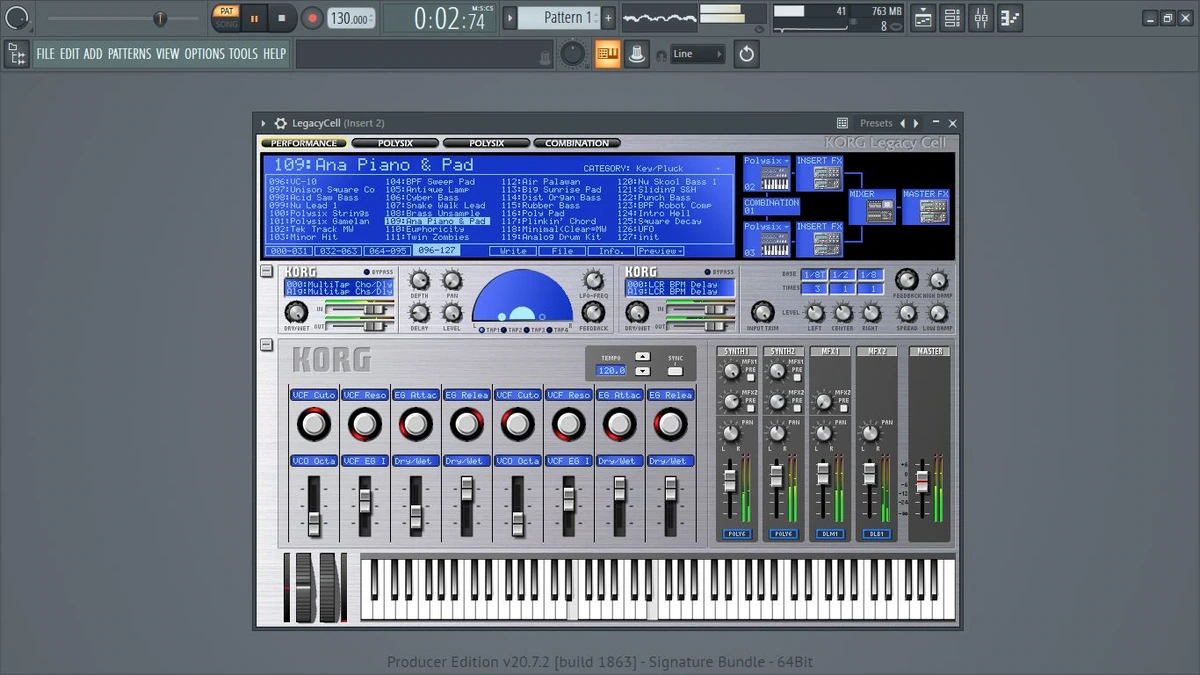Select program 110:Euphoricity in the list
The height and width of the screenshot is (675, 1200).
(426, 229)
